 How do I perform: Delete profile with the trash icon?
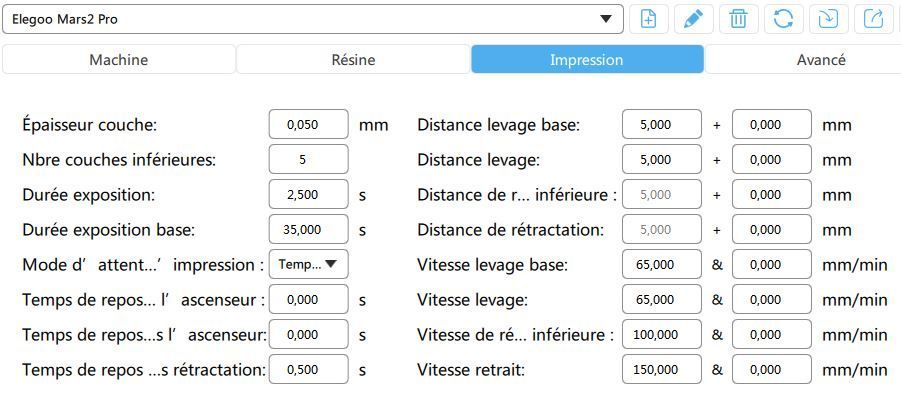(738, 19)
